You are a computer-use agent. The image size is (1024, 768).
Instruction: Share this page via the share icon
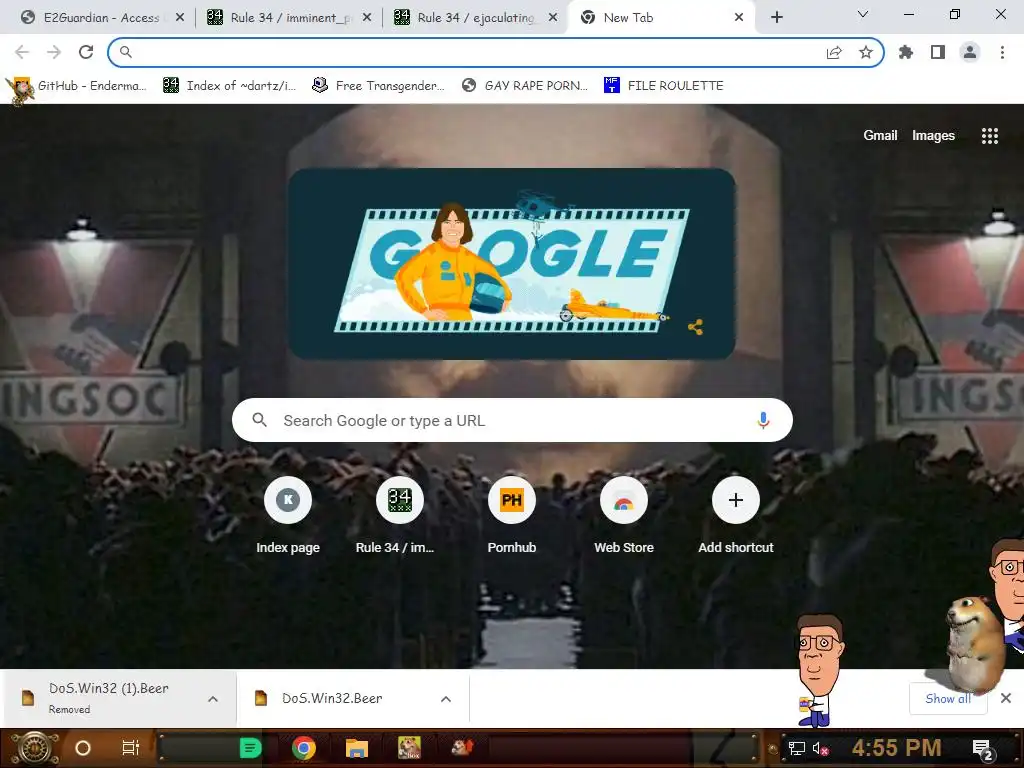834,53
